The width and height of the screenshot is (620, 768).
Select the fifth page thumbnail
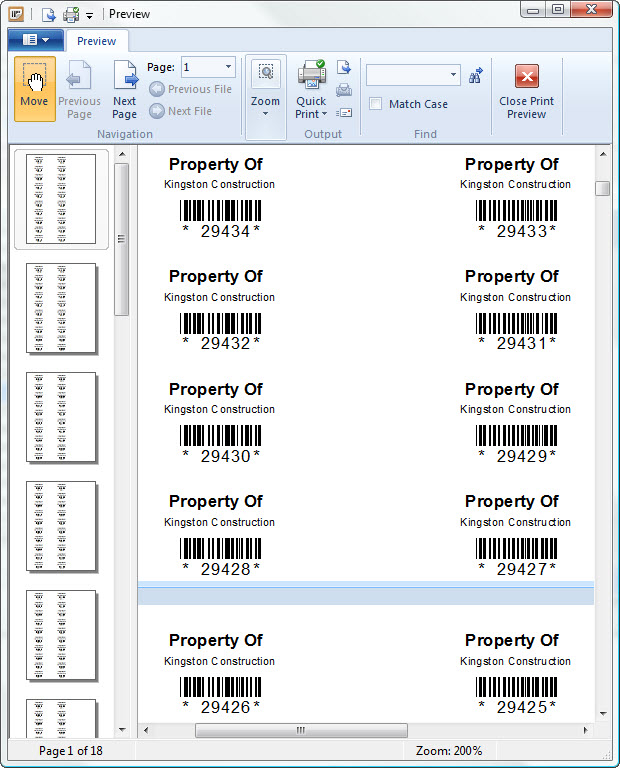61,635
